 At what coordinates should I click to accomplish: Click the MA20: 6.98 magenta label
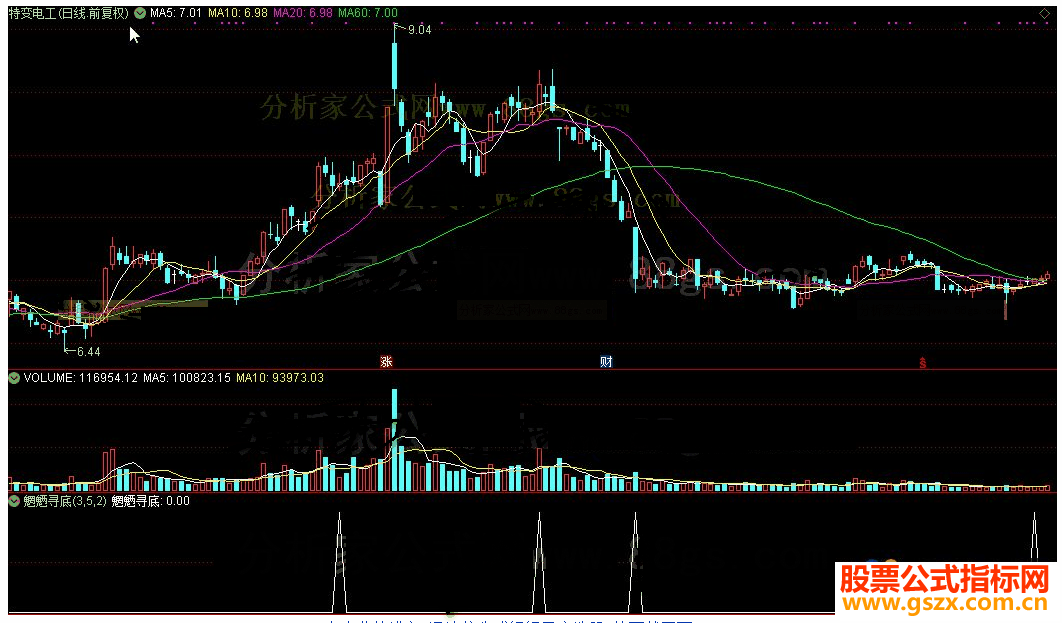coord(303,13)
